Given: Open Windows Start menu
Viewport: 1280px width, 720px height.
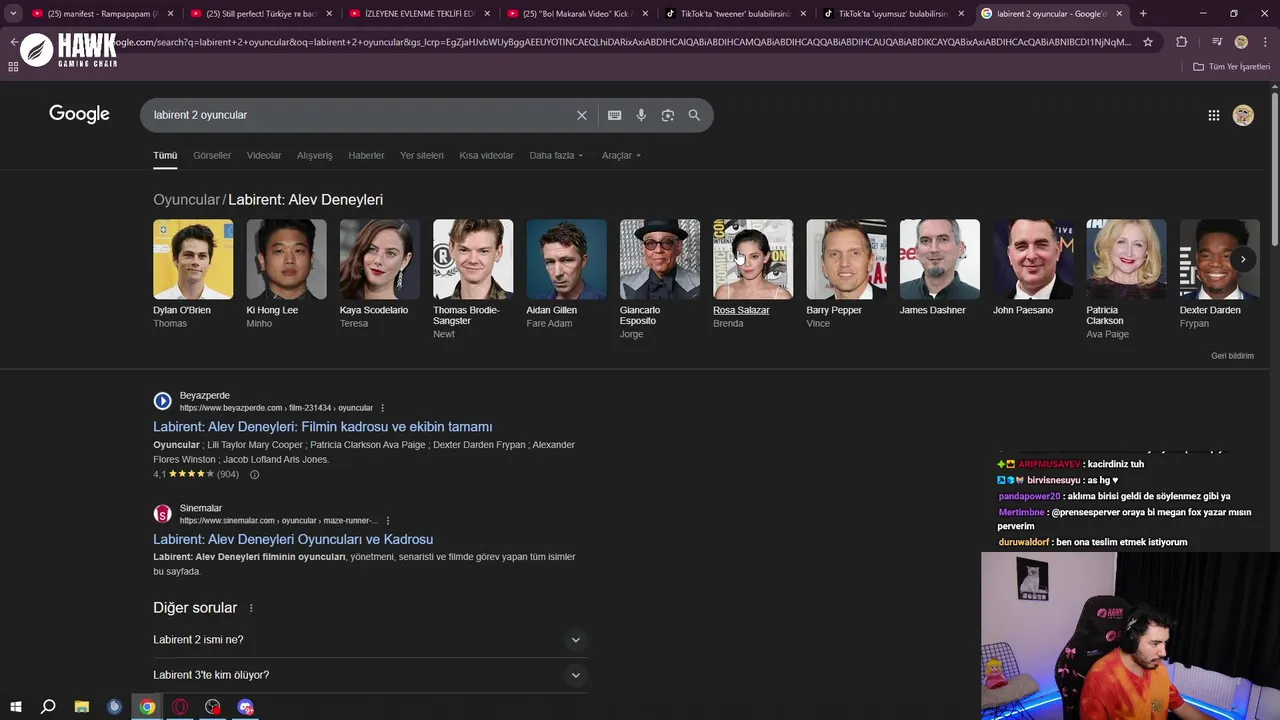Looking at the screenshot, I should pyautogui.click(x=15, y=707).
